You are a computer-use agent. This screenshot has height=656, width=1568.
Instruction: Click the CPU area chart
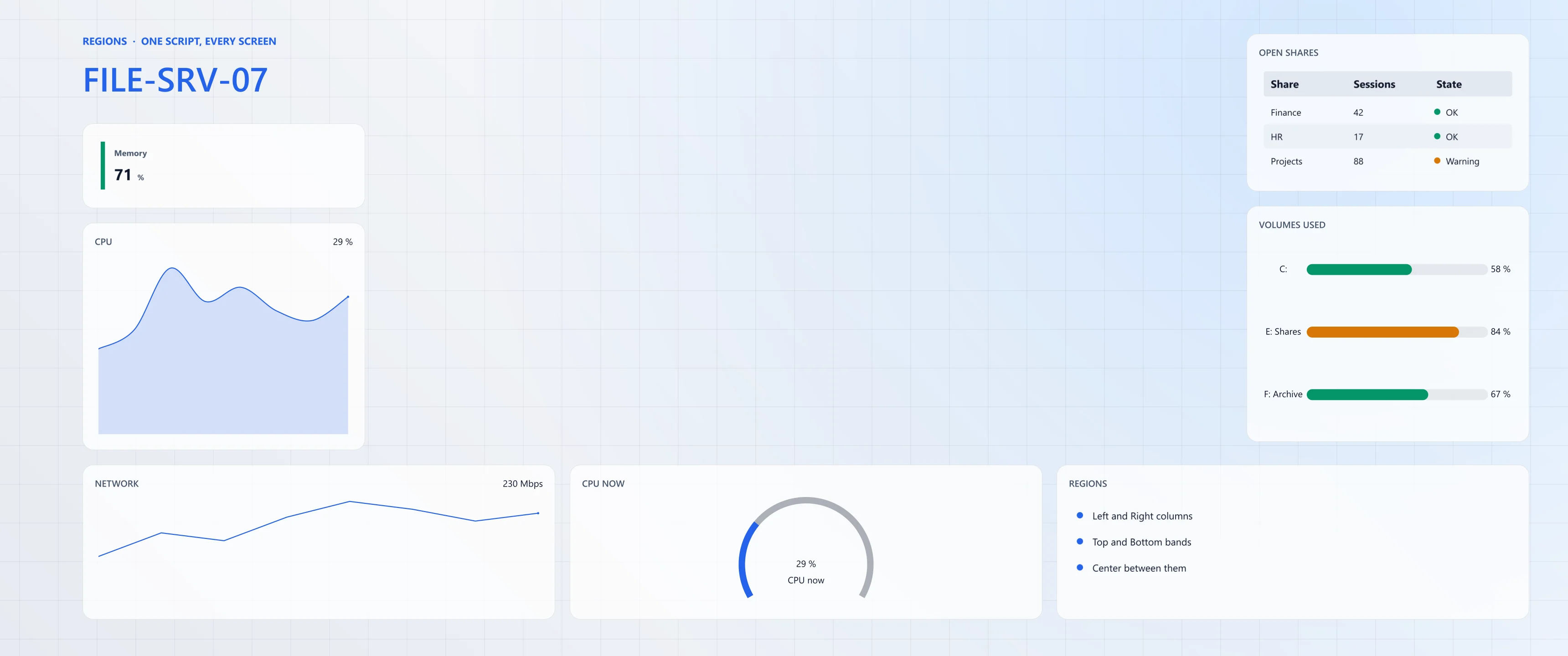pos(223,350)
